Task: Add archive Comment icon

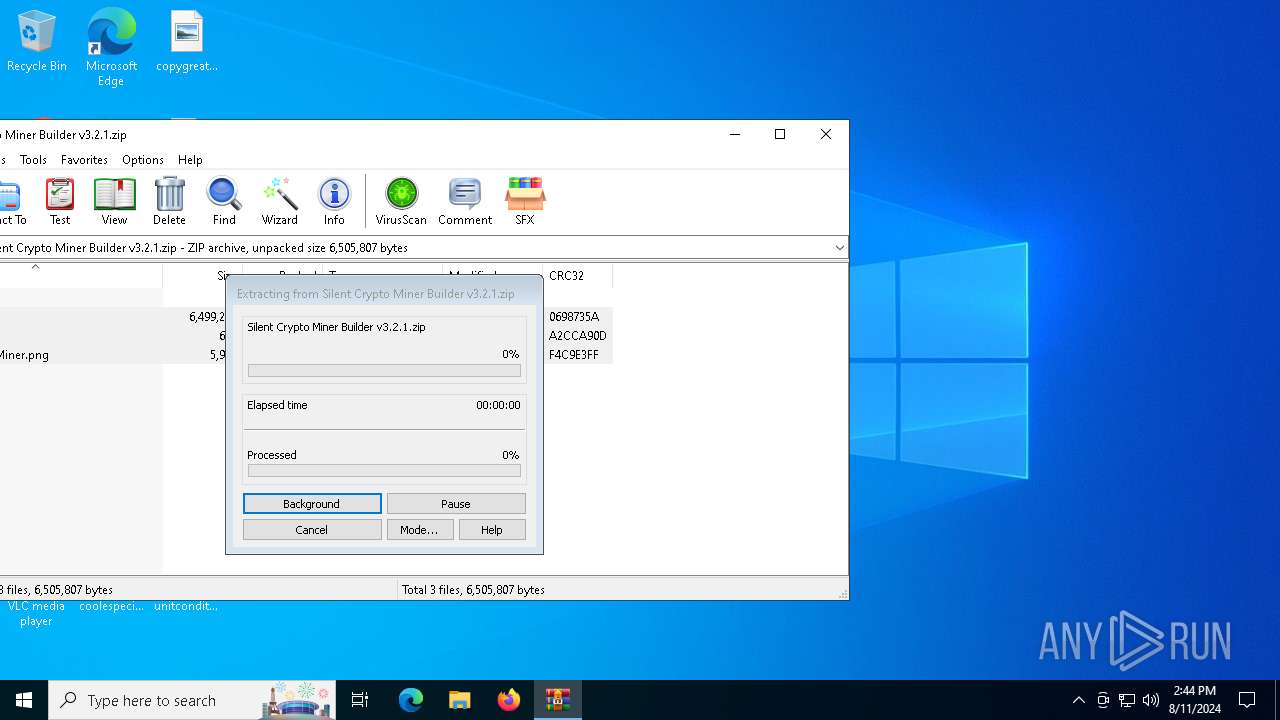Action: click(465, 201)
